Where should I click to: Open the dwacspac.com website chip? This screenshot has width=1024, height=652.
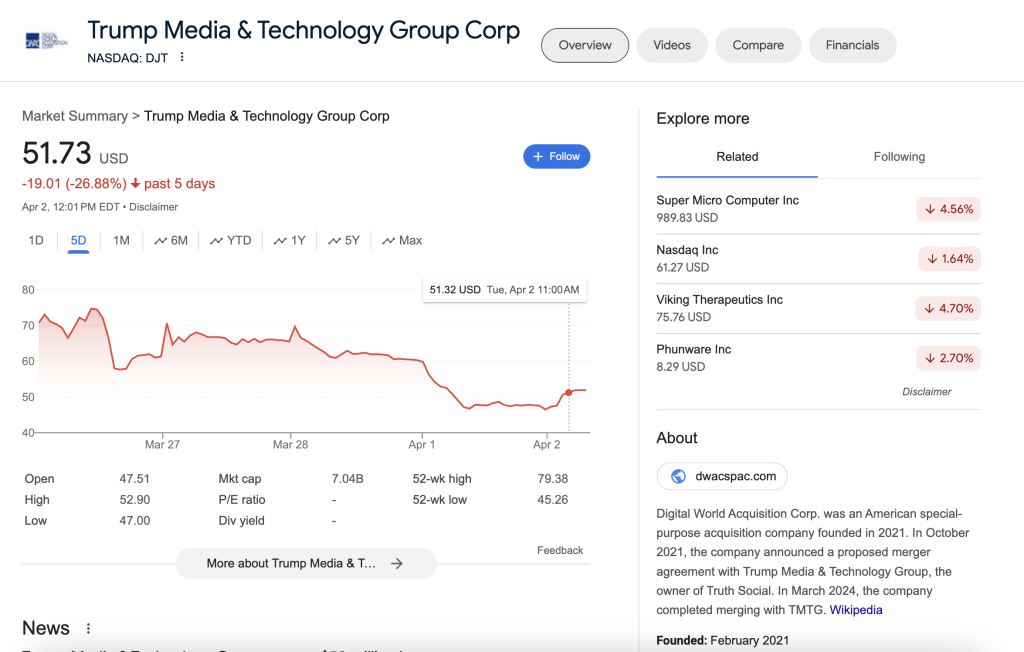tap(722, 476)
